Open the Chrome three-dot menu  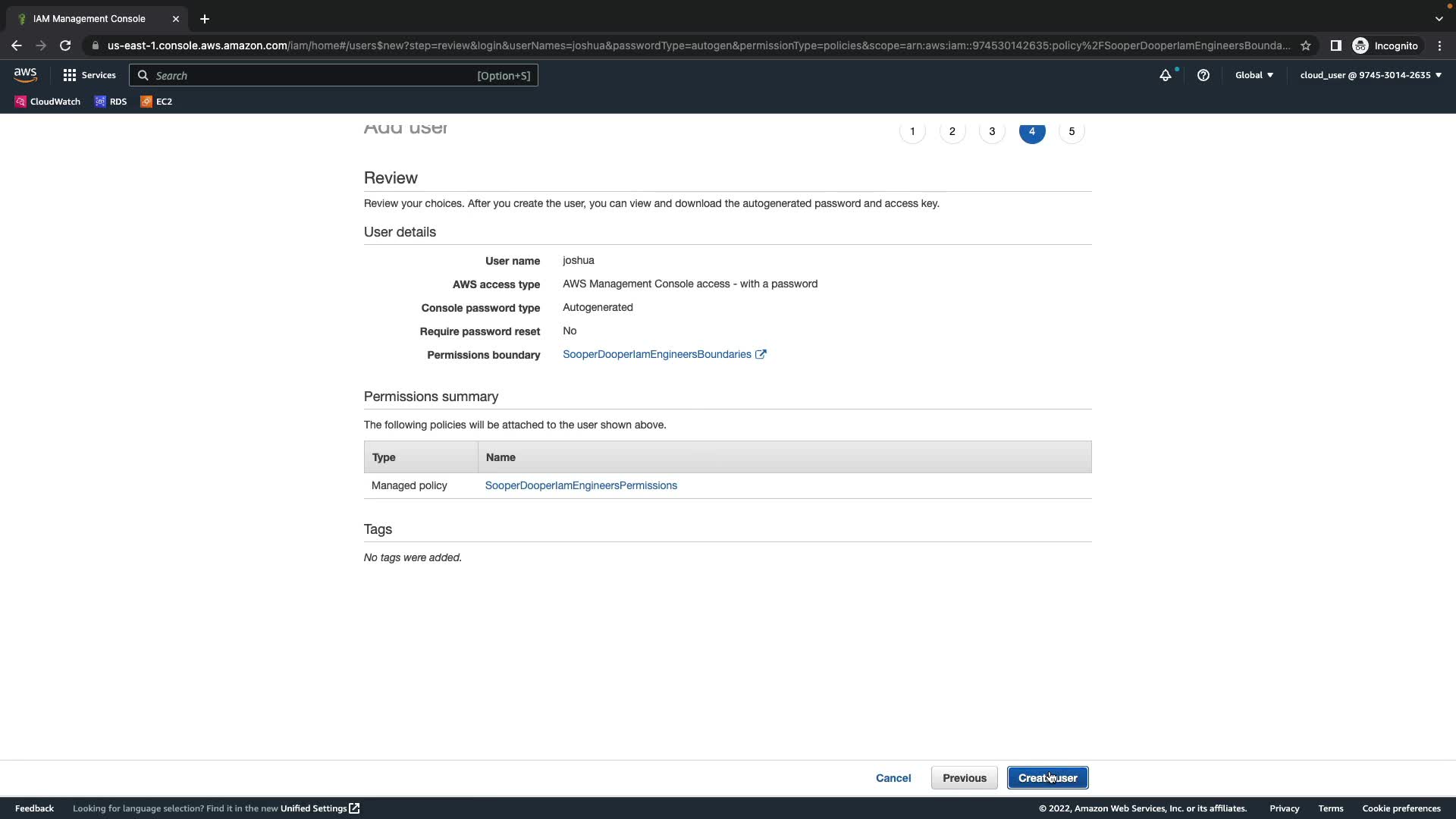tap(1439, 45)
